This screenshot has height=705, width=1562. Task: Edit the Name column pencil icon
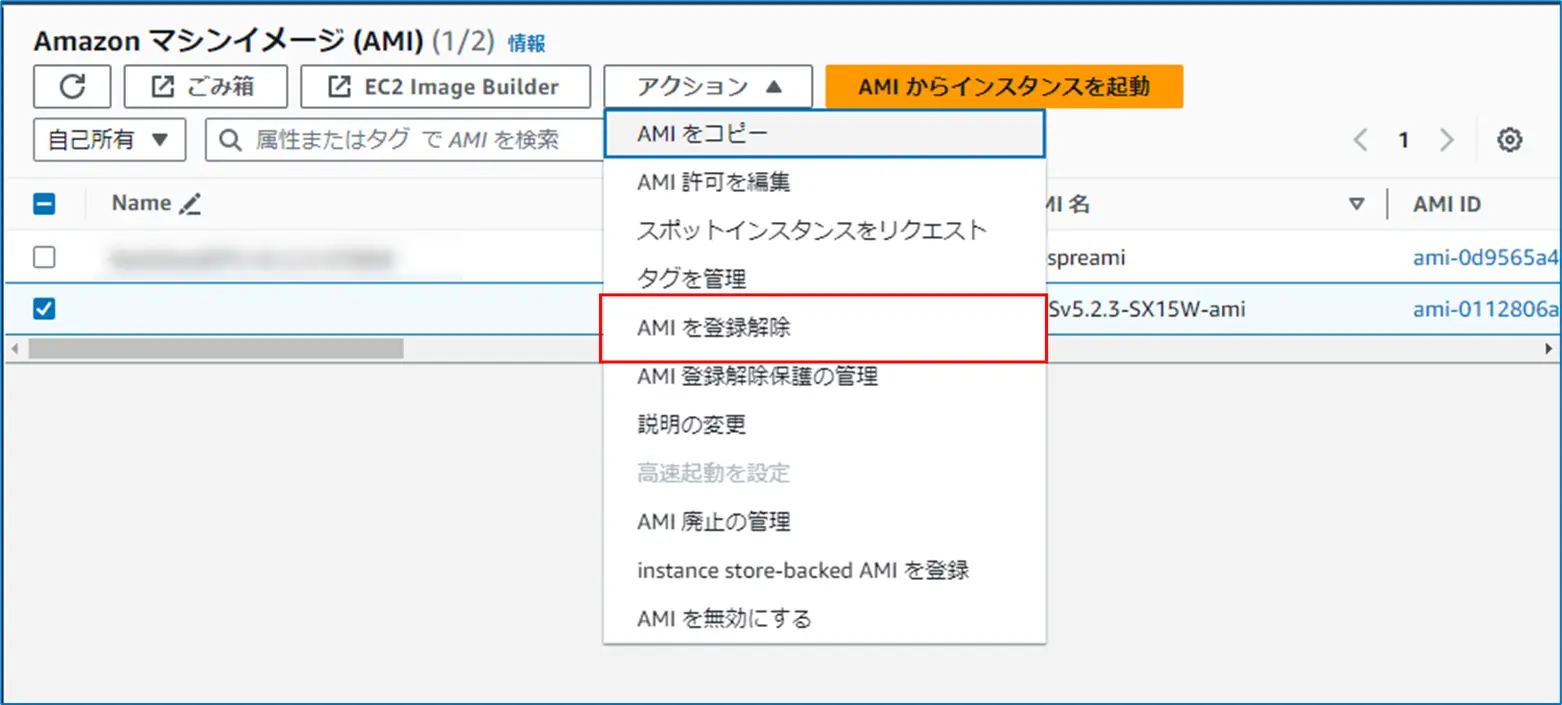pyautogui.click(x=190, y=204)
